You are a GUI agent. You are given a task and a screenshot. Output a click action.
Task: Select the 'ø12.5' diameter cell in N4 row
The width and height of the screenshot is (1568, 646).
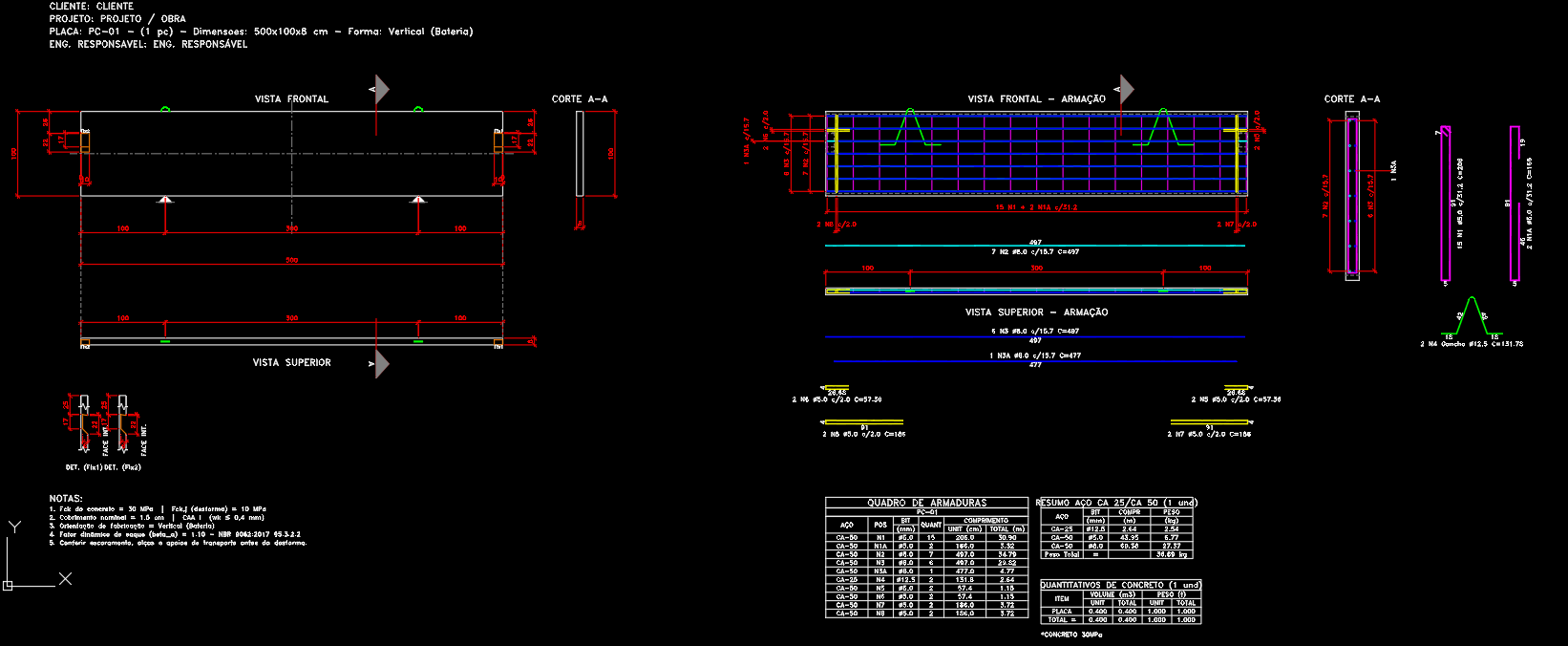pos(905,580)
